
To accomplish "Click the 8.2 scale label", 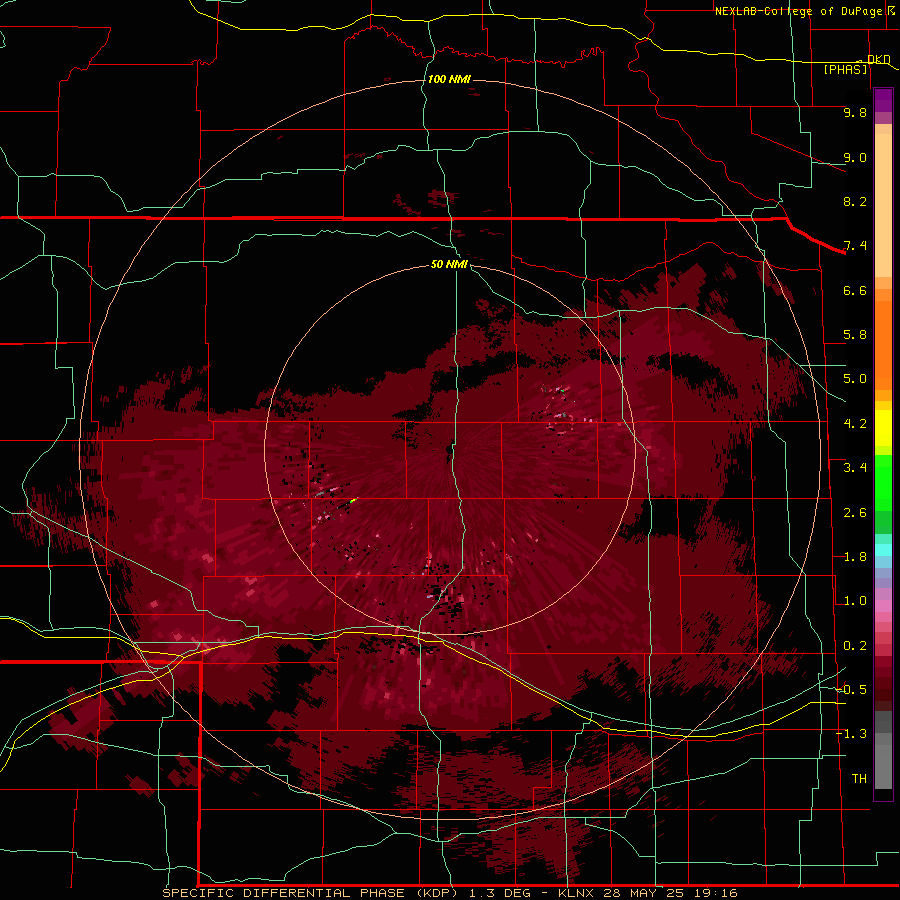I will (855, 201).
